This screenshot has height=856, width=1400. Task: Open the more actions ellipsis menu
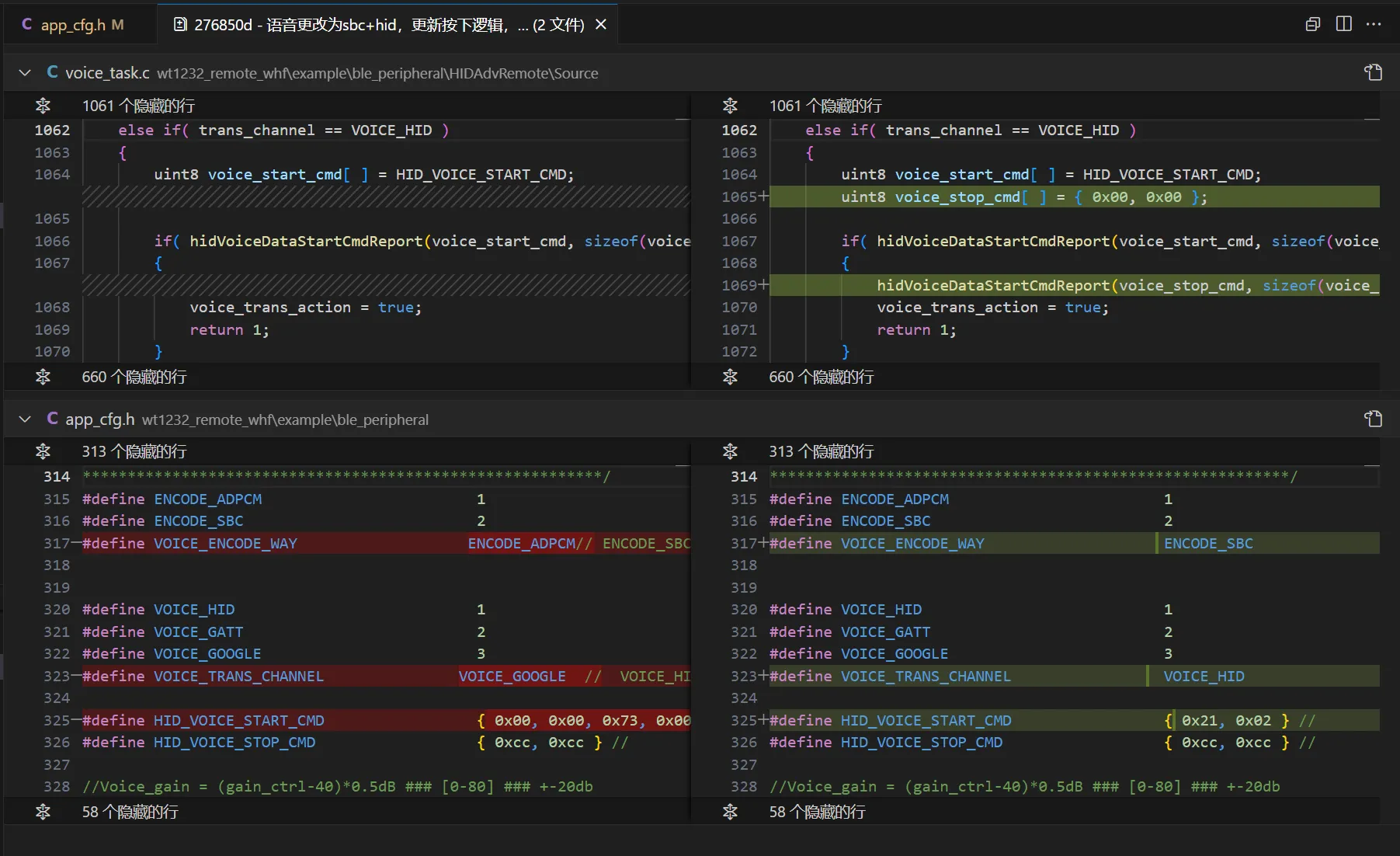(1373, 24)
